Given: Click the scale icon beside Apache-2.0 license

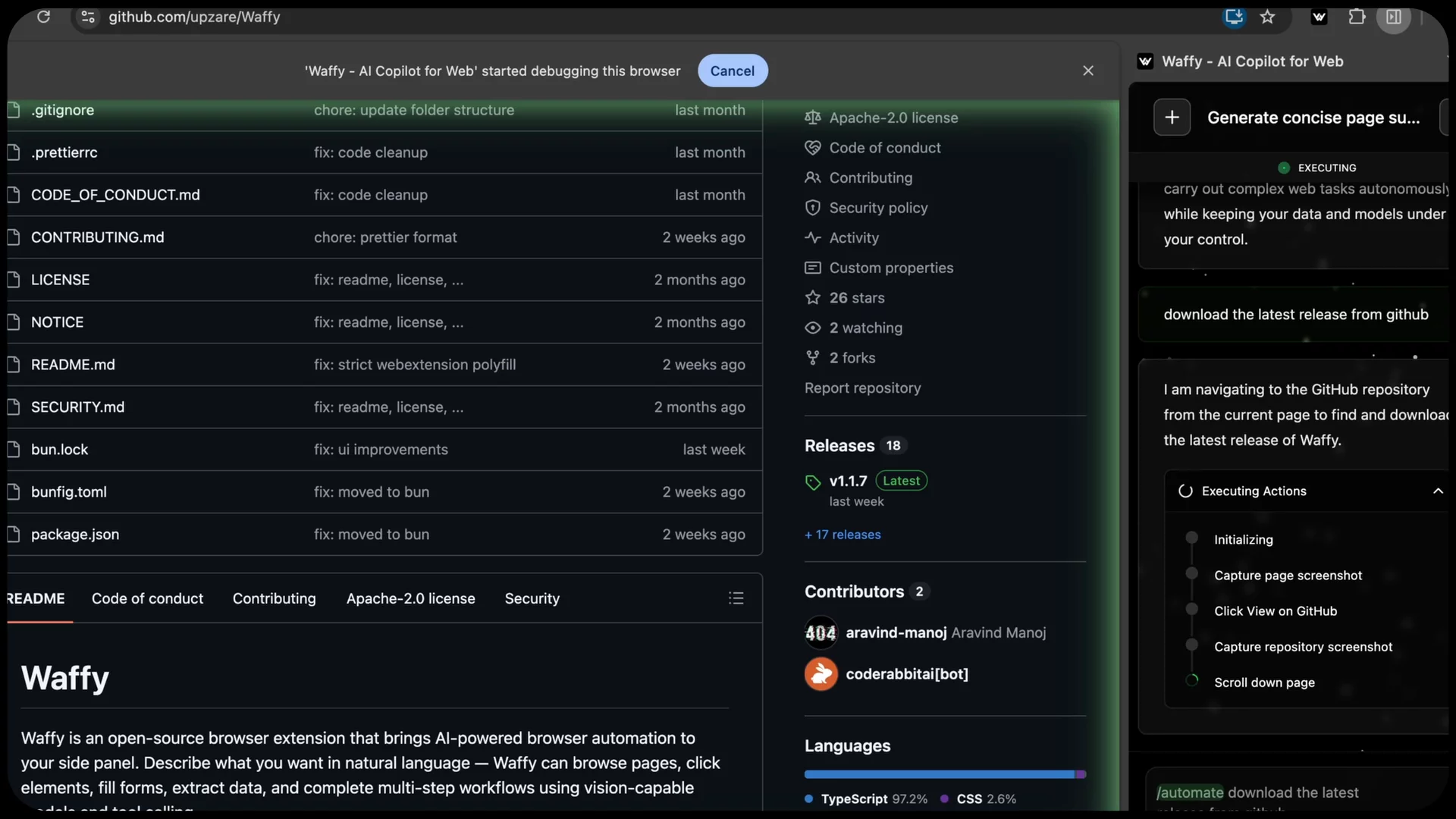Looking at the screenshot, I should pyautogui.click(x=813, y=118).
